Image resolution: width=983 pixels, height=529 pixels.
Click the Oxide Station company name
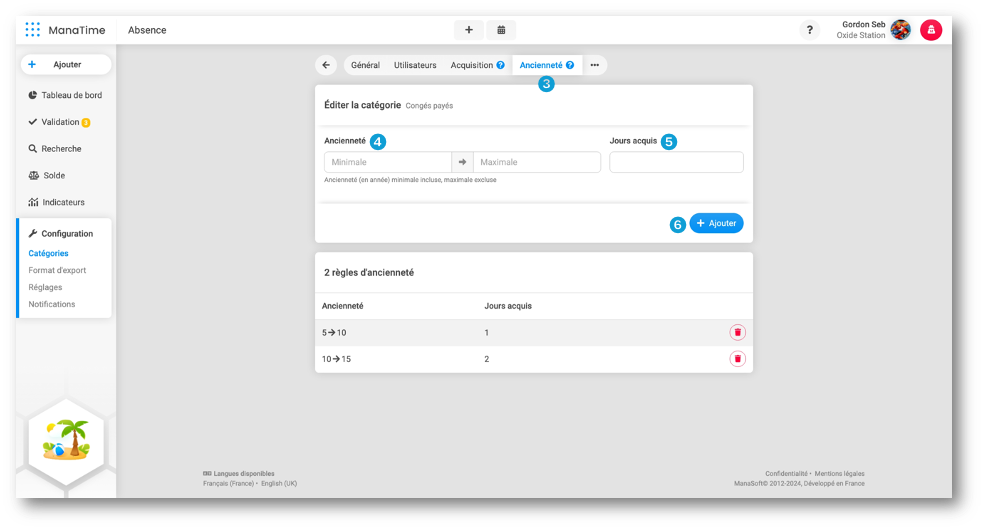pyautogui.click(x=861, y=35)
